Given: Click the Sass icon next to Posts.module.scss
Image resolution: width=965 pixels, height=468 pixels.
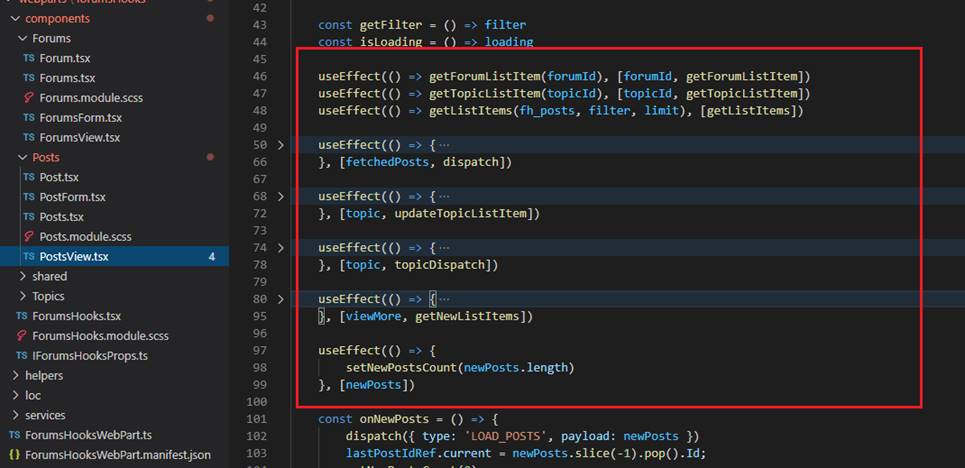Looking at the screenshot, I should pos(29,237).
